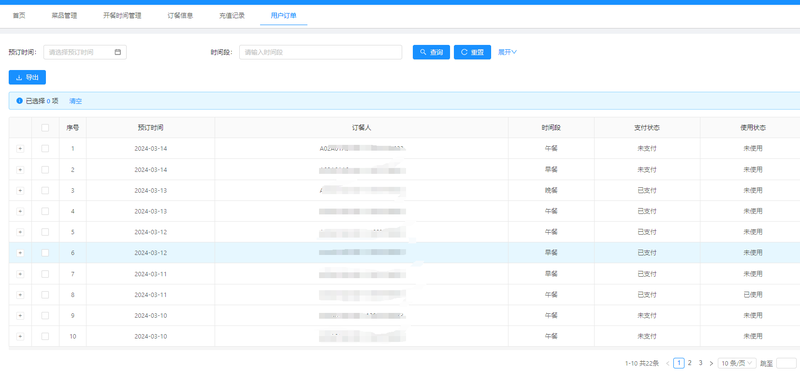Select the 用户订单 tab
The image size is (800, 381).
coord(284,15)
